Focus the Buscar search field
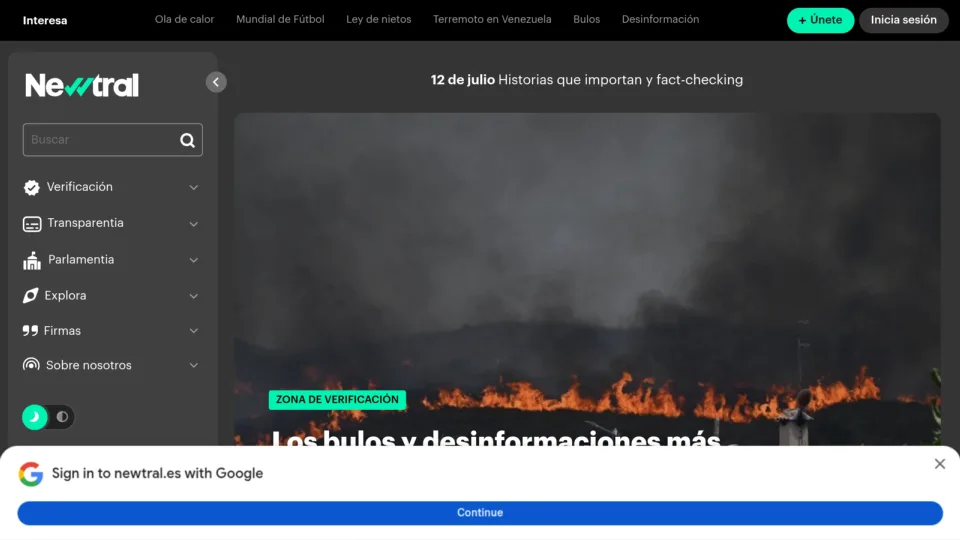 113,140
